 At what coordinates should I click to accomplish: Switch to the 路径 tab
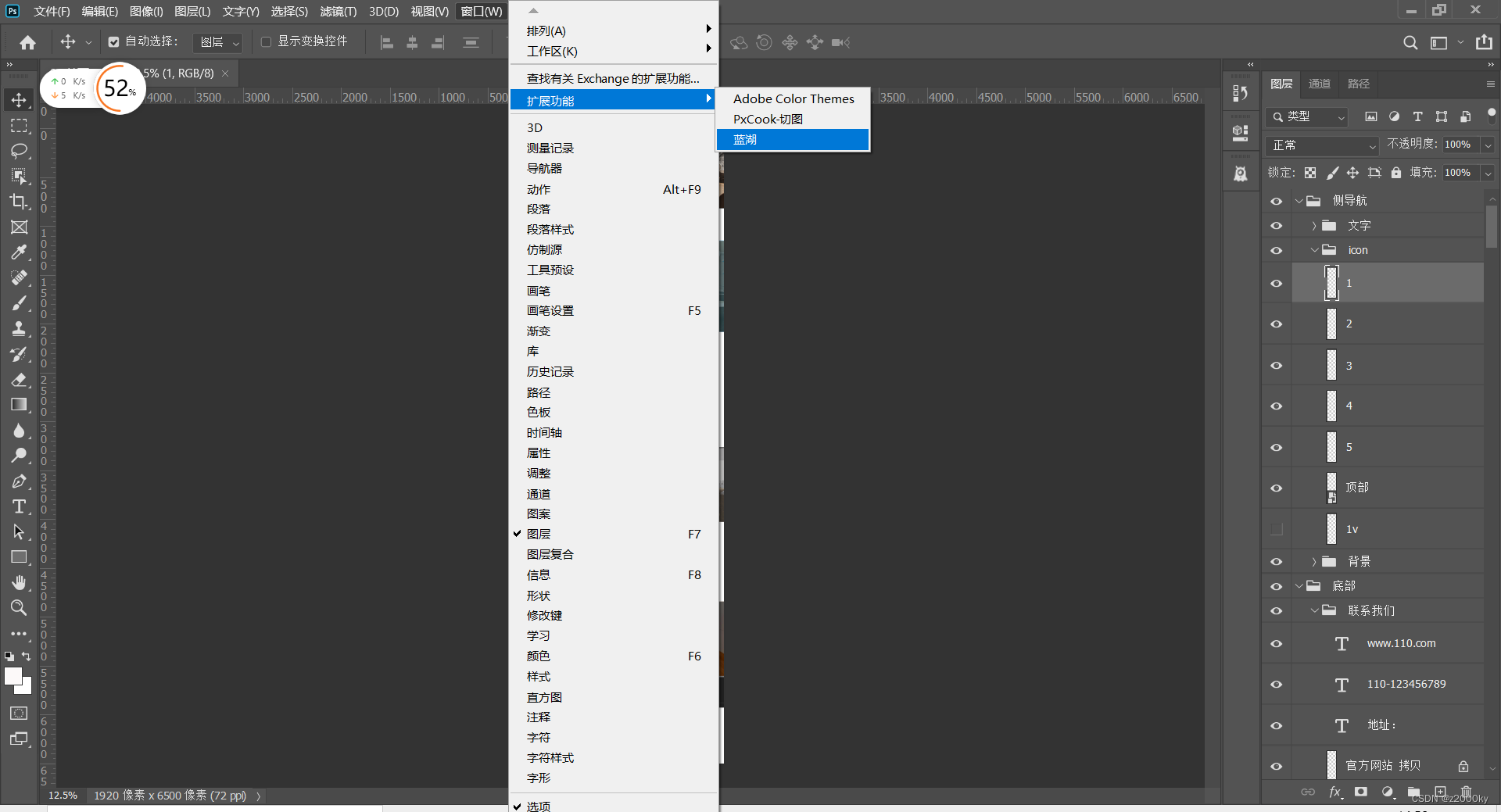(x=1359, y=84)
